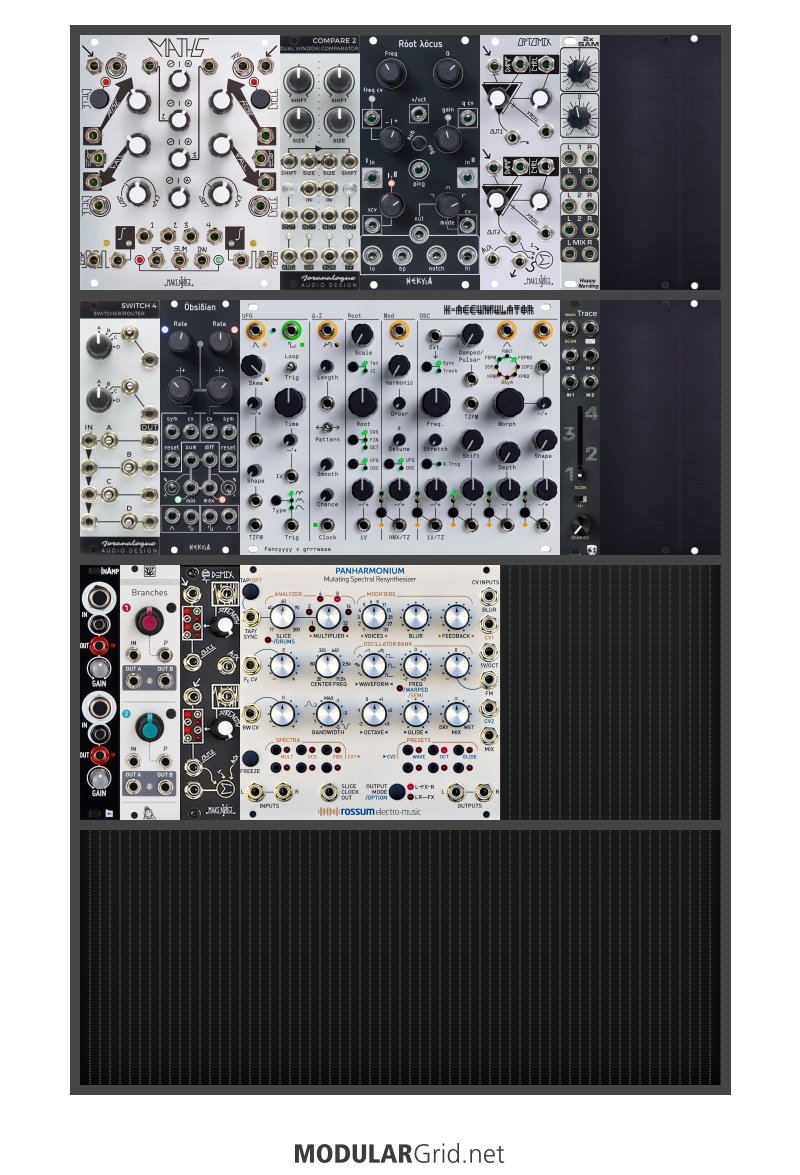Screen dimensions: 800x1175
Task: Click knob 1 on the 2x SAM module
Action: click(x=579, y=72)
